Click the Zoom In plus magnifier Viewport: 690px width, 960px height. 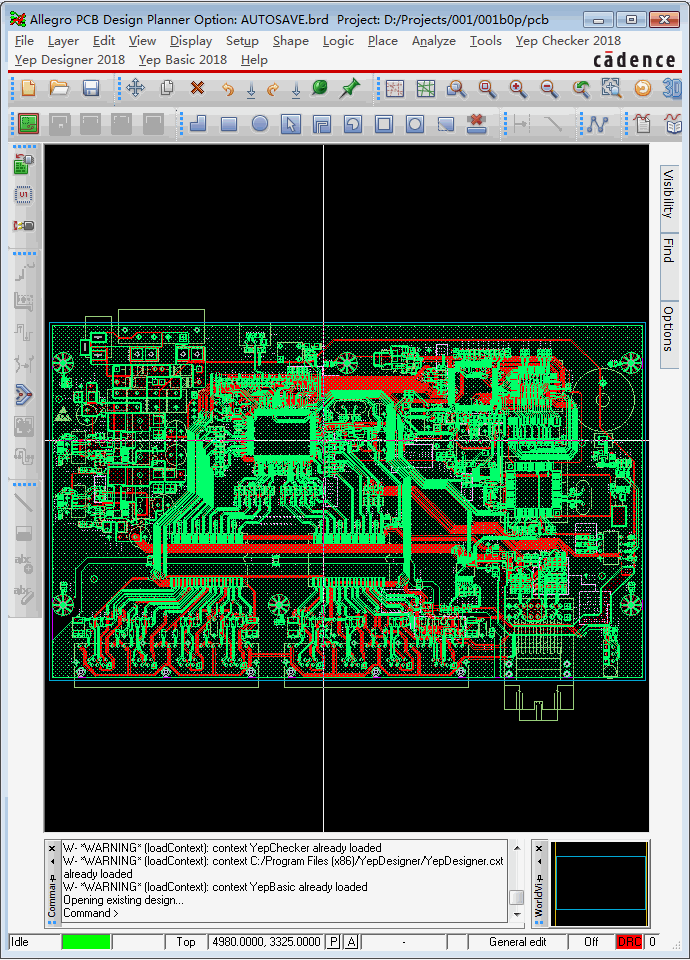tap(518, 89)
